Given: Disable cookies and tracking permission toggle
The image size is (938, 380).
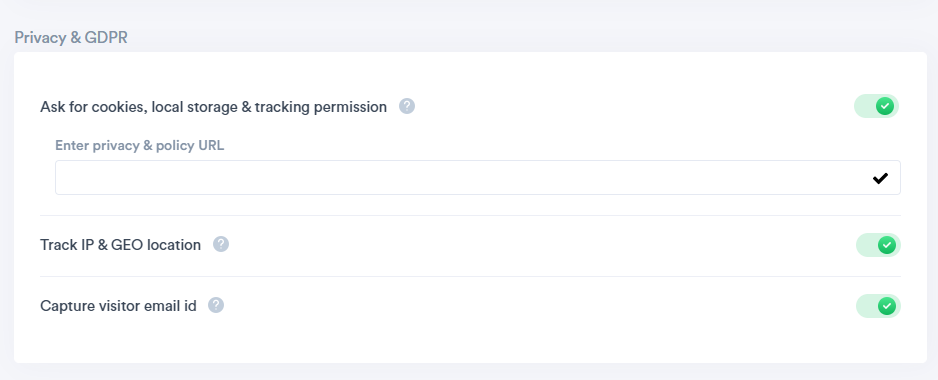Looking at the screenshot, I should [x=876, y=107].
